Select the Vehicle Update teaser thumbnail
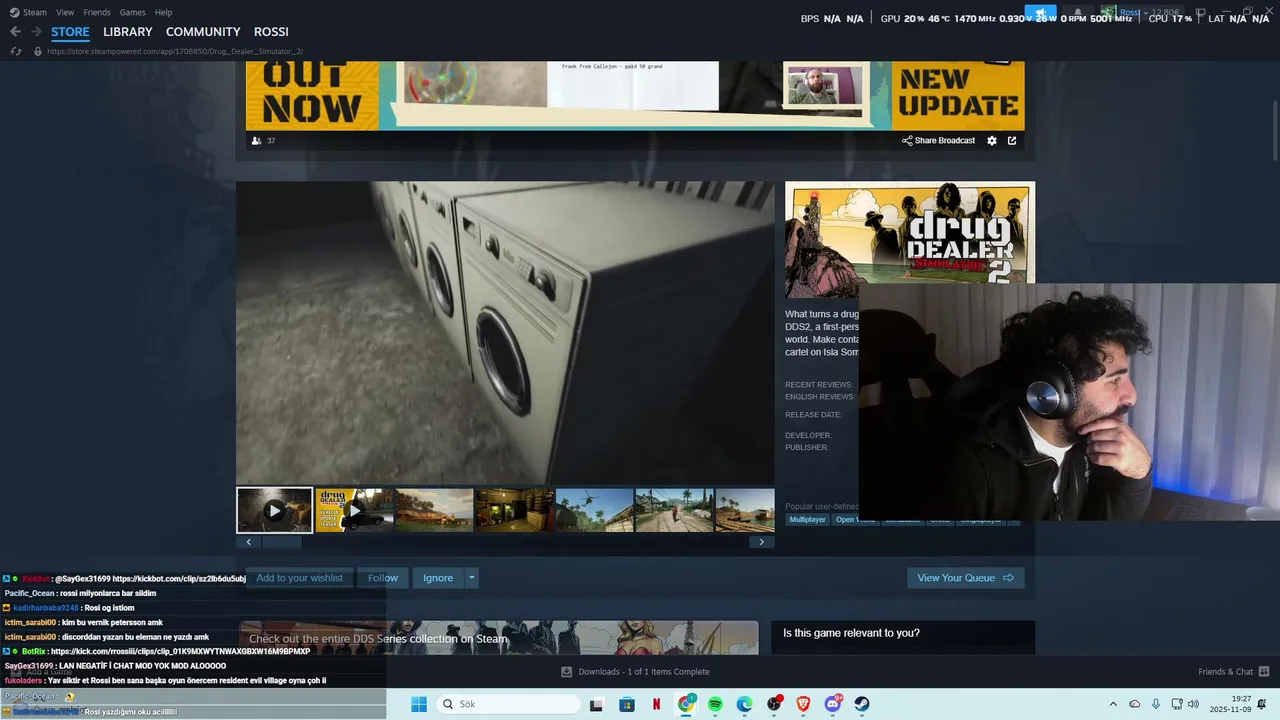Screen dimensions: 1280x720 pos(354,510)
